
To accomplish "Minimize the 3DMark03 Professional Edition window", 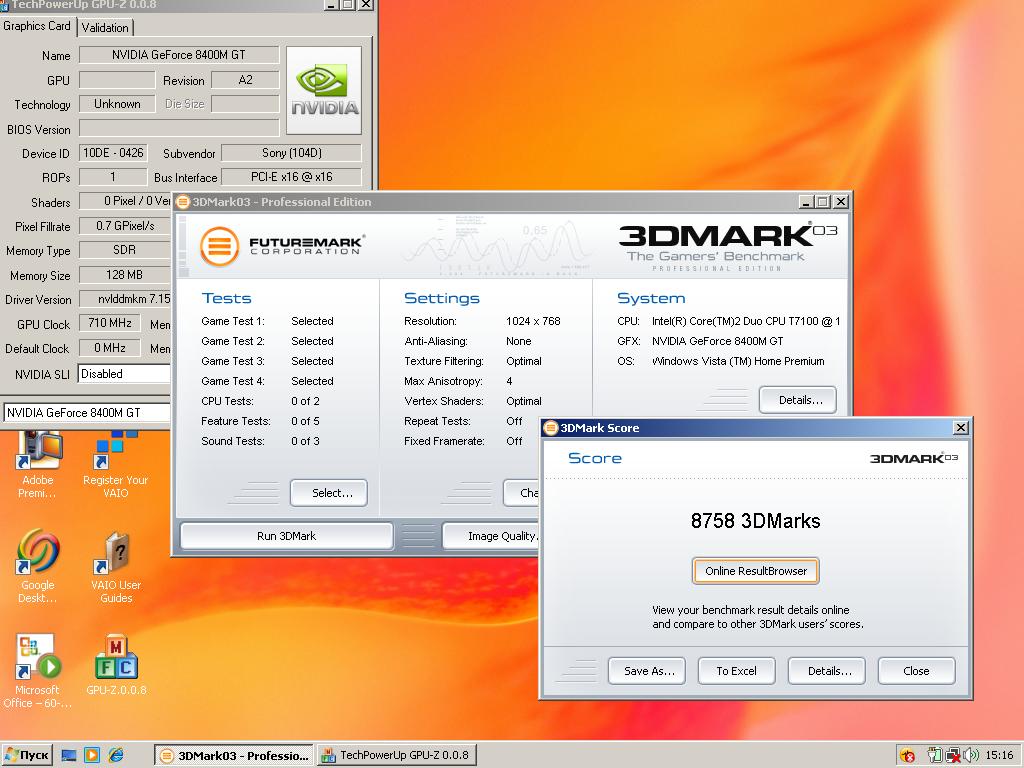I will (x=807, y=202).
